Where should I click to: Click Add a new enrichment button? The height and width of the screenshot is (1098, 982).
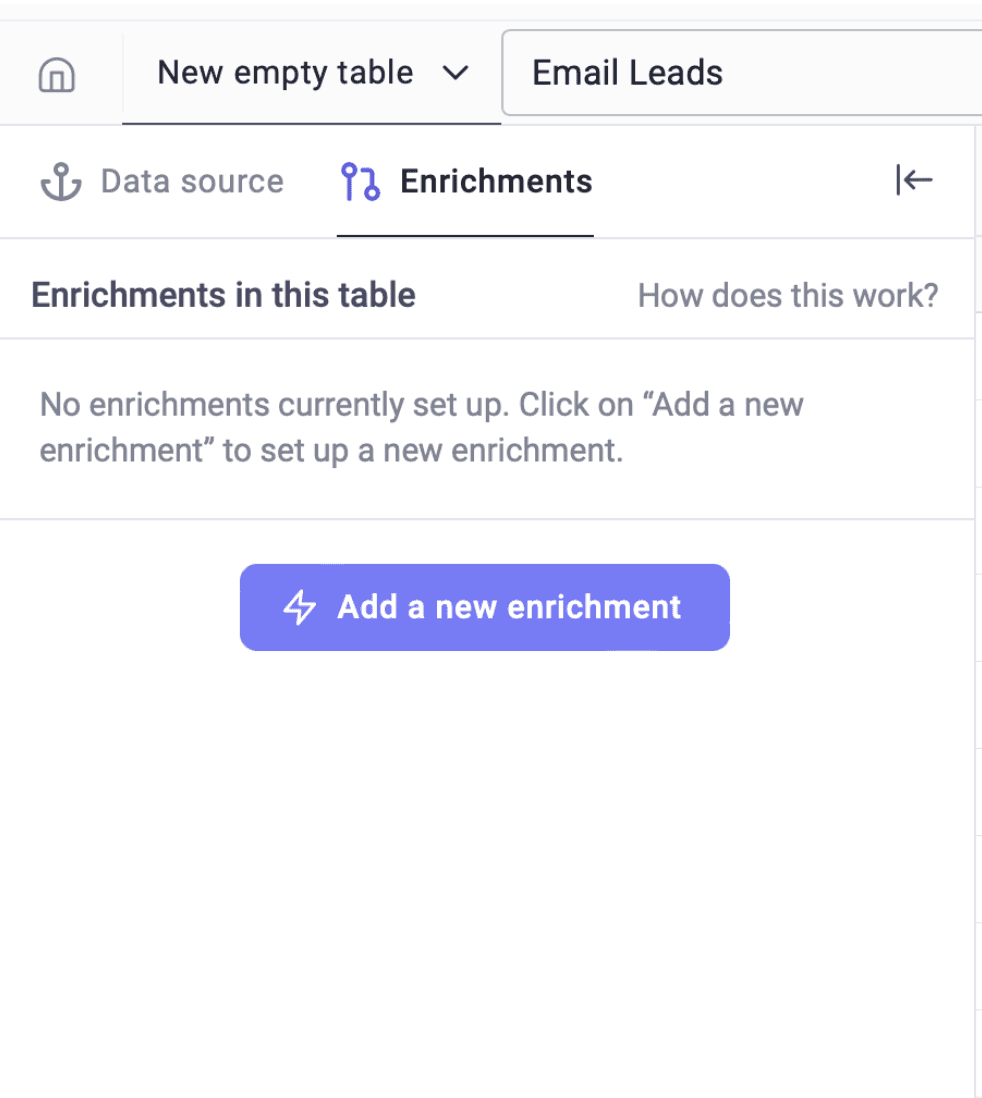485,607
